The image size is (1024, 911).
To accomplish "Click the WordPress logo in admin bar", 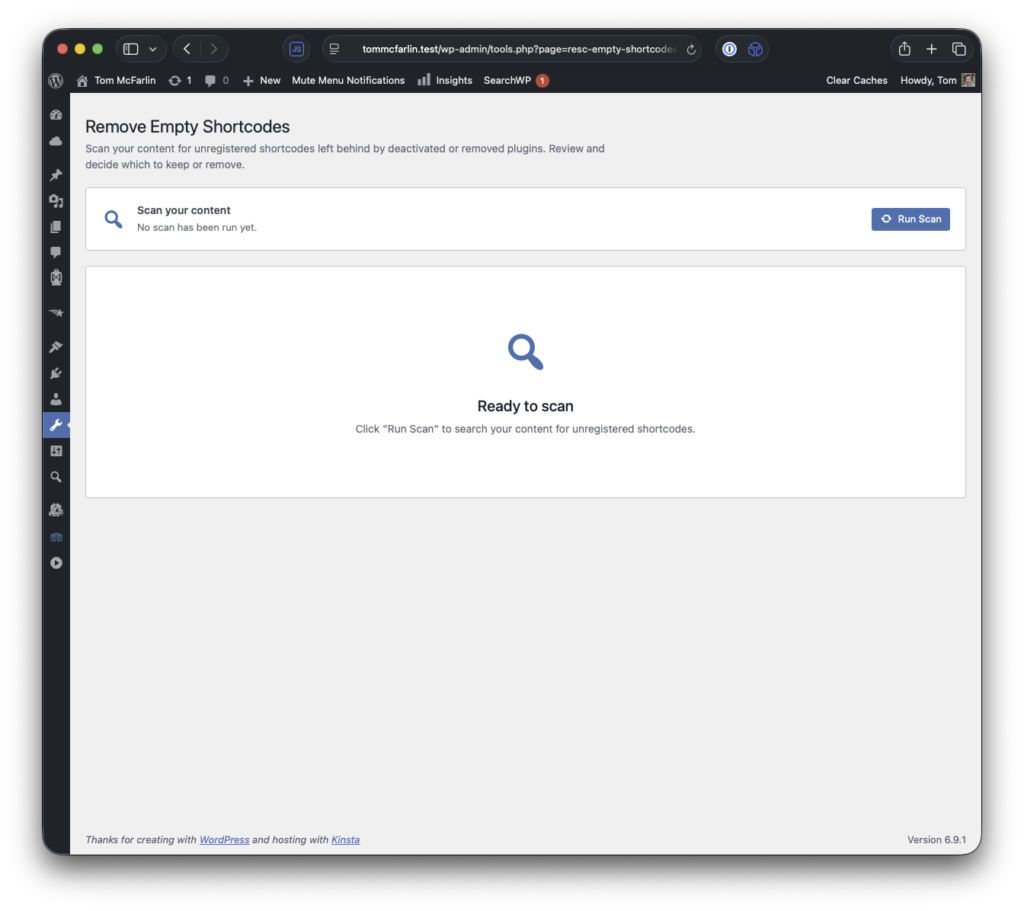I will click(56, 80).
